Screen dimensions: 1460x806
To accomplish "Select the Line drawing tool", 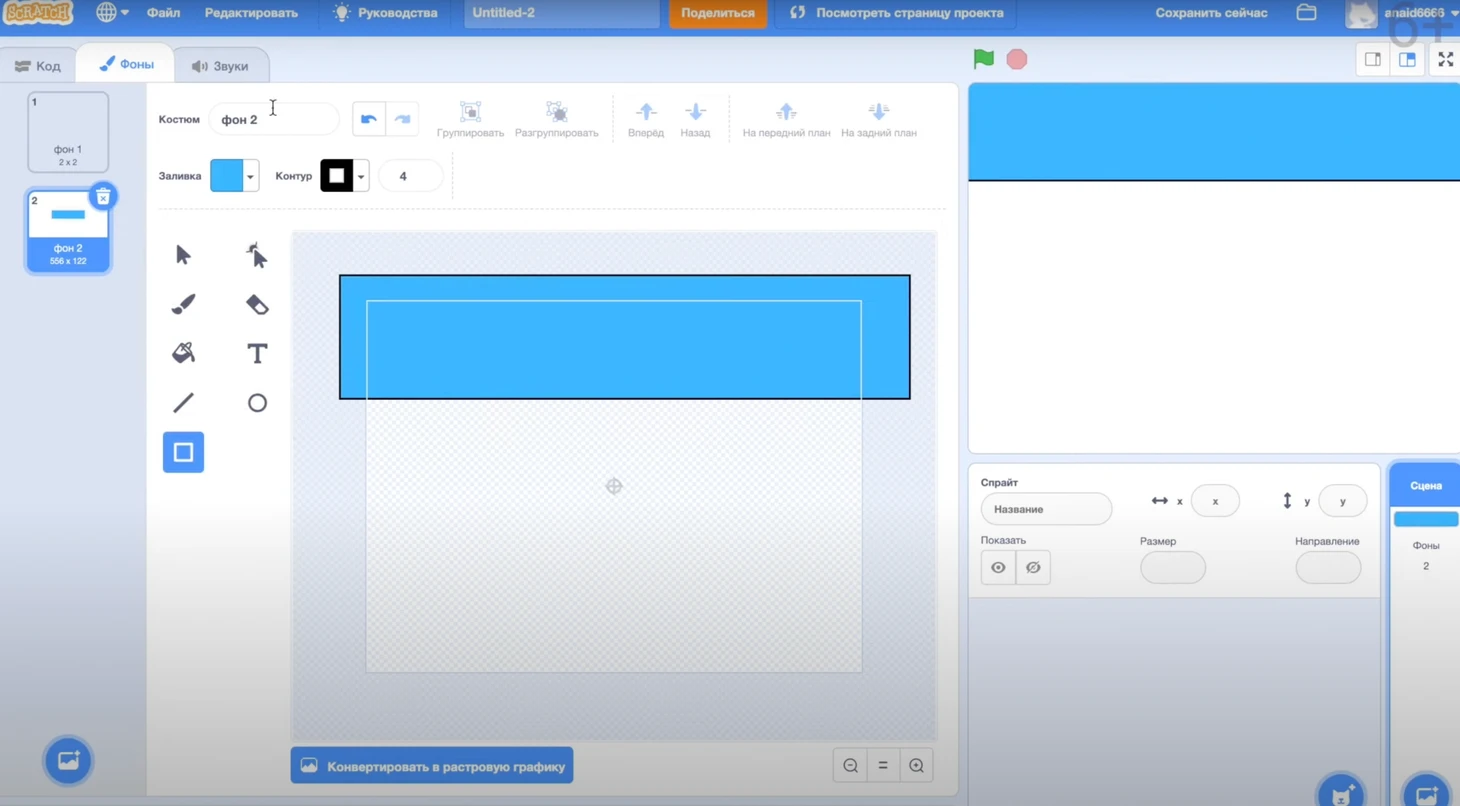I will point(183,403).
